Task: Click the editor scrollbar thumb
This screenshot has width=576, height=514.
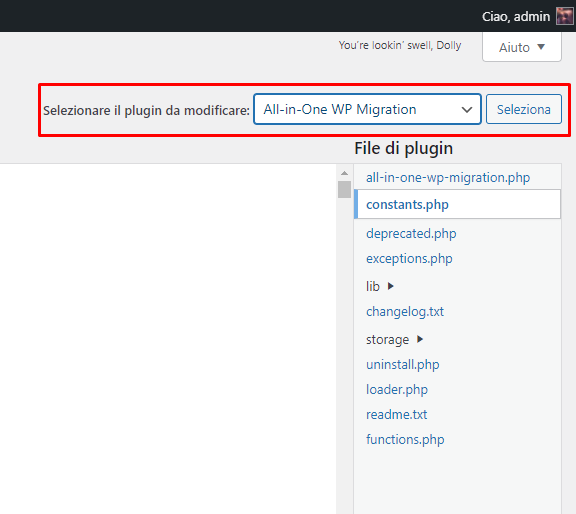Action: coord(344,190)
